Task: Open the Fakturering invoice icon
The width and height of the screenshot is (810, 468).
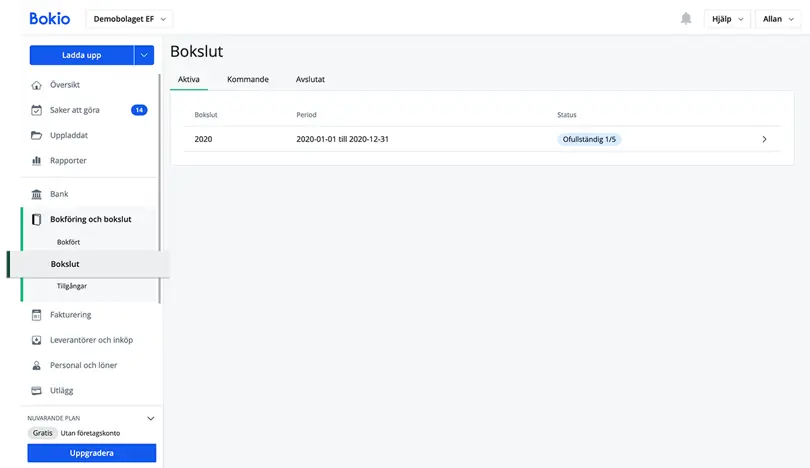Action: pos(36,315)
